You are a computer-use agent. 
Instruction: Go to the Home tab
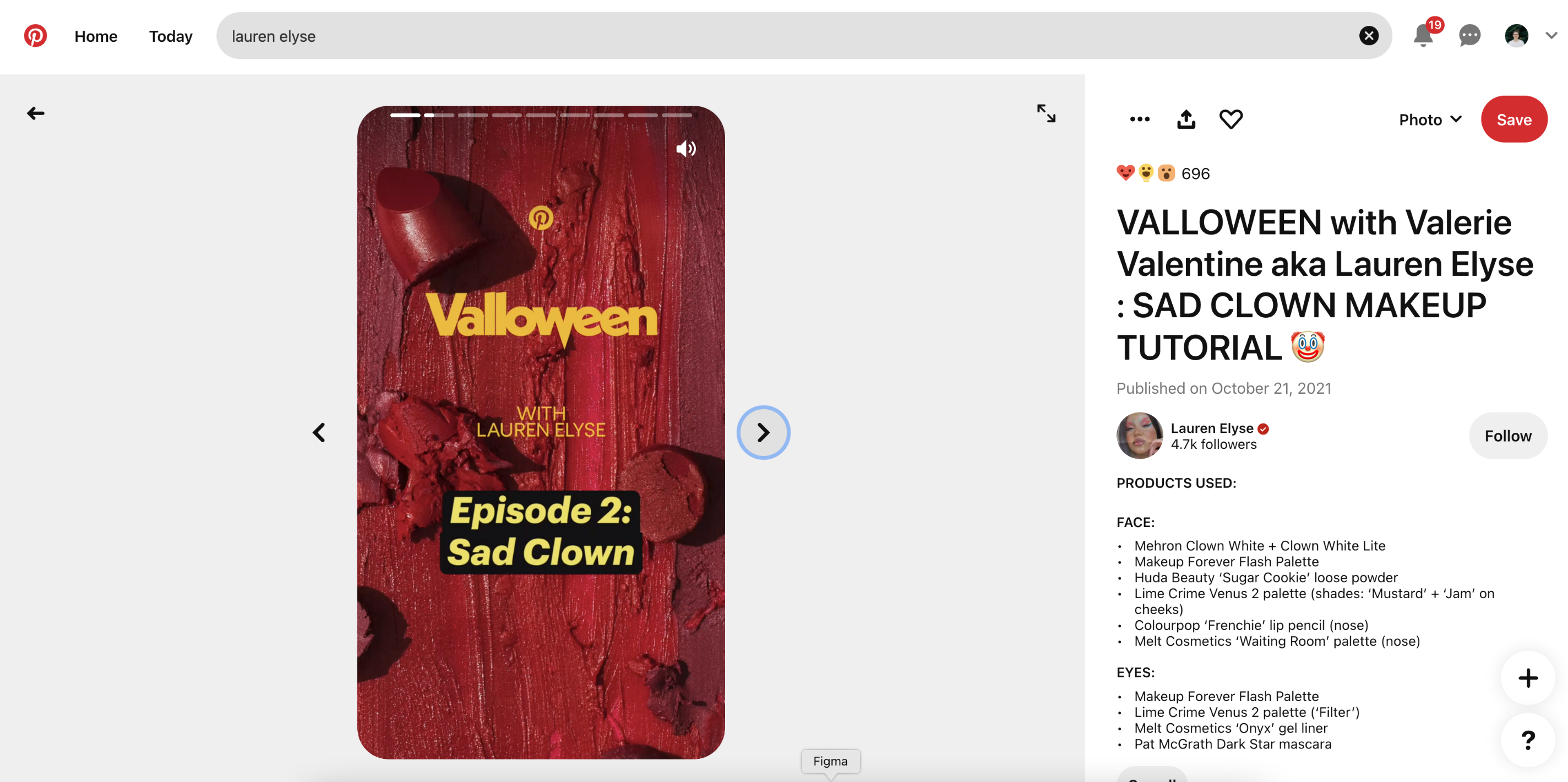[96, 36]
